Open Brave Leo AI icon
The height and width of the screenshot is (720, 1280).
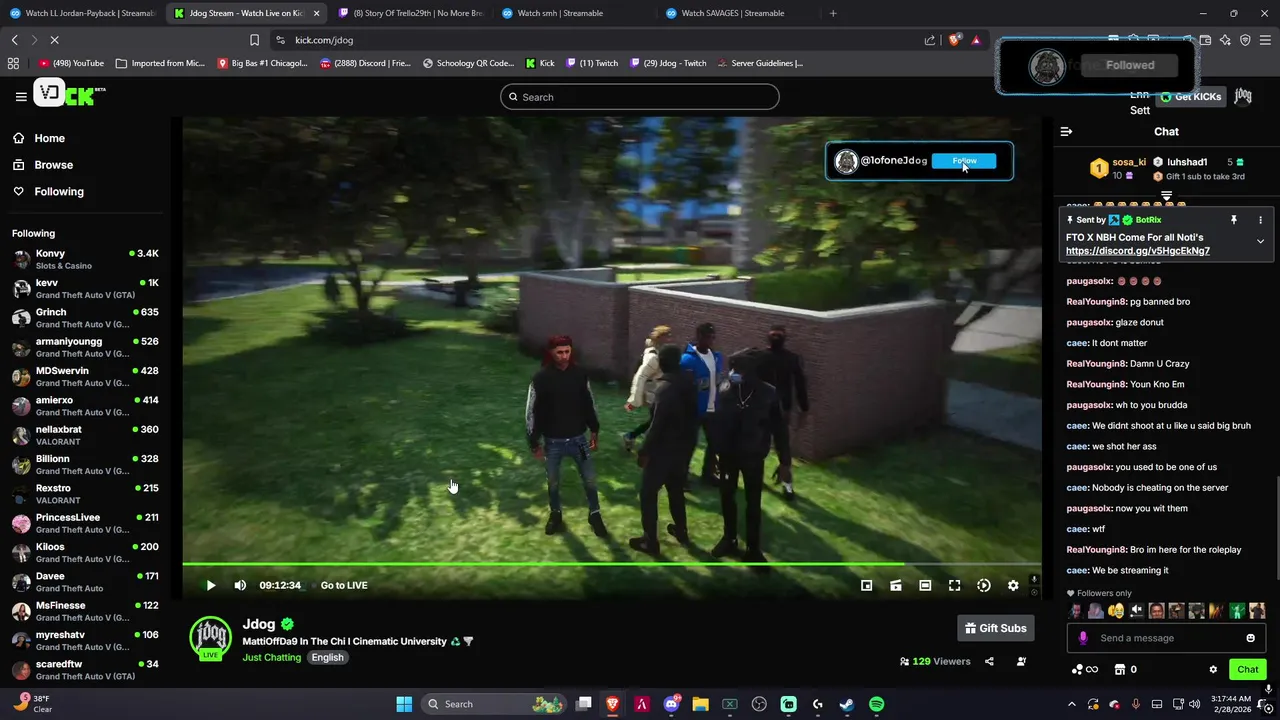pos(1226,40)
